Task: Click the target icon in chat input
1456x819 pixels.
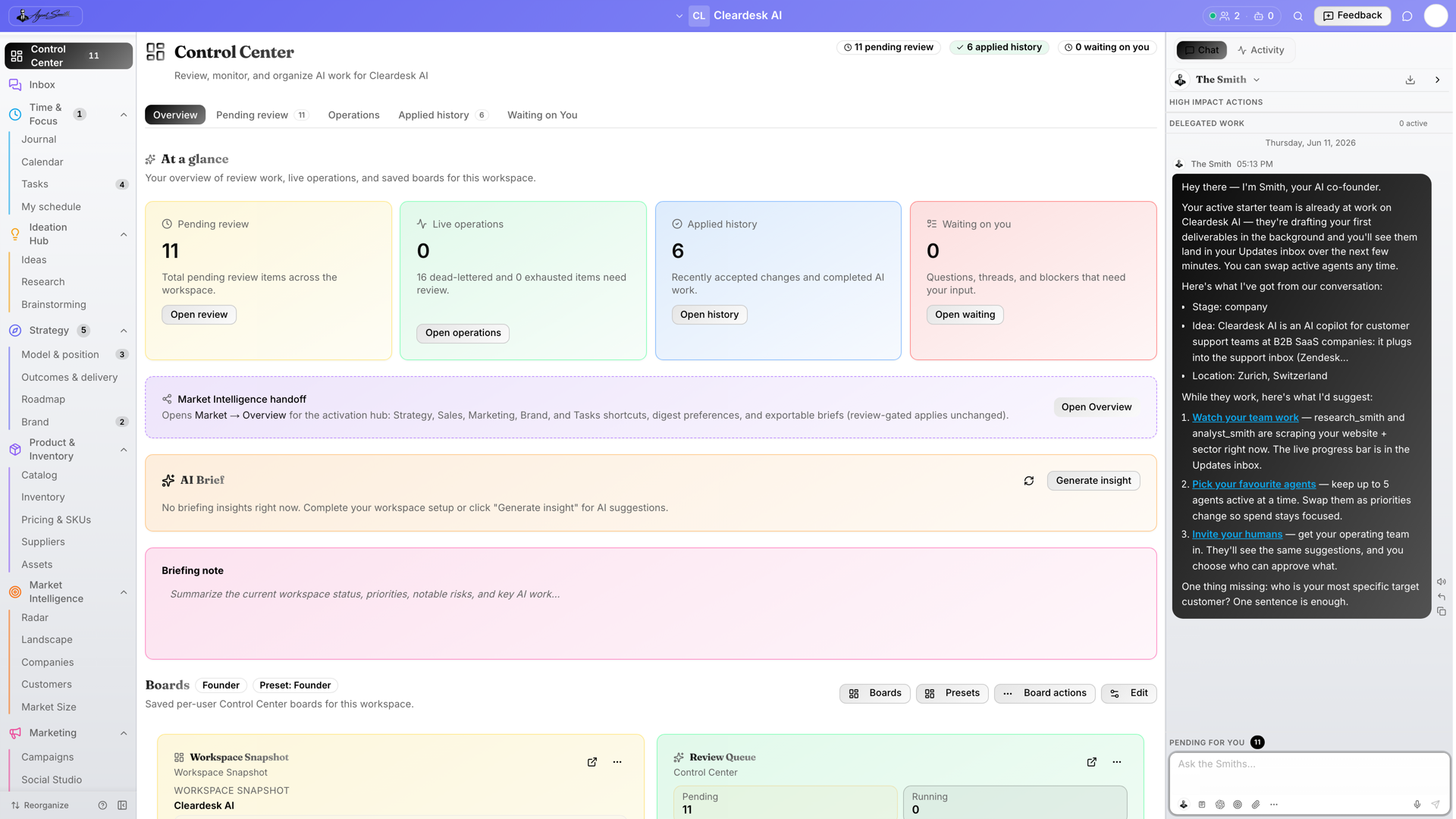Action: click(1238, 805)
